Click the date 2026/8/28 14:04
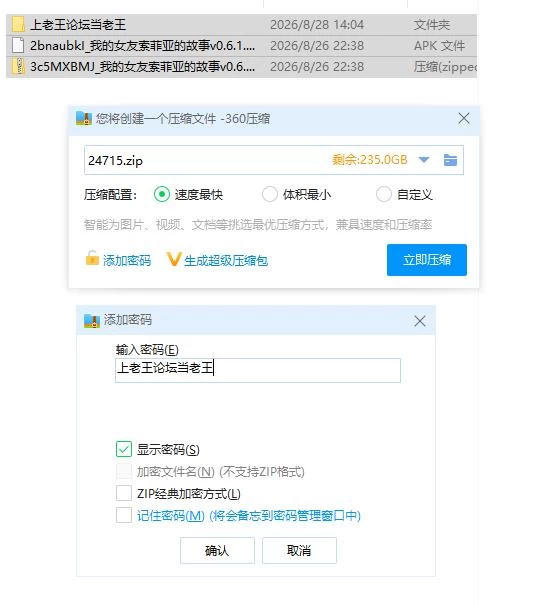This screenshot has width=551, height=604. (317, 25)
